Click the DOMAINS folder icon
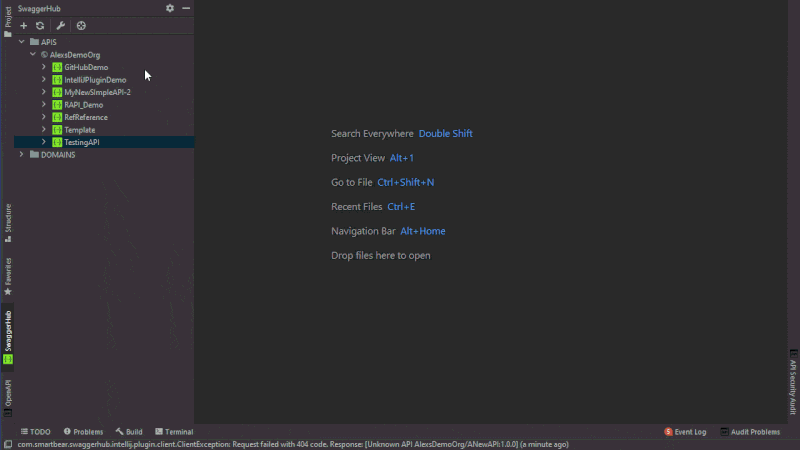Screen dimensions: 800x450 34,155
